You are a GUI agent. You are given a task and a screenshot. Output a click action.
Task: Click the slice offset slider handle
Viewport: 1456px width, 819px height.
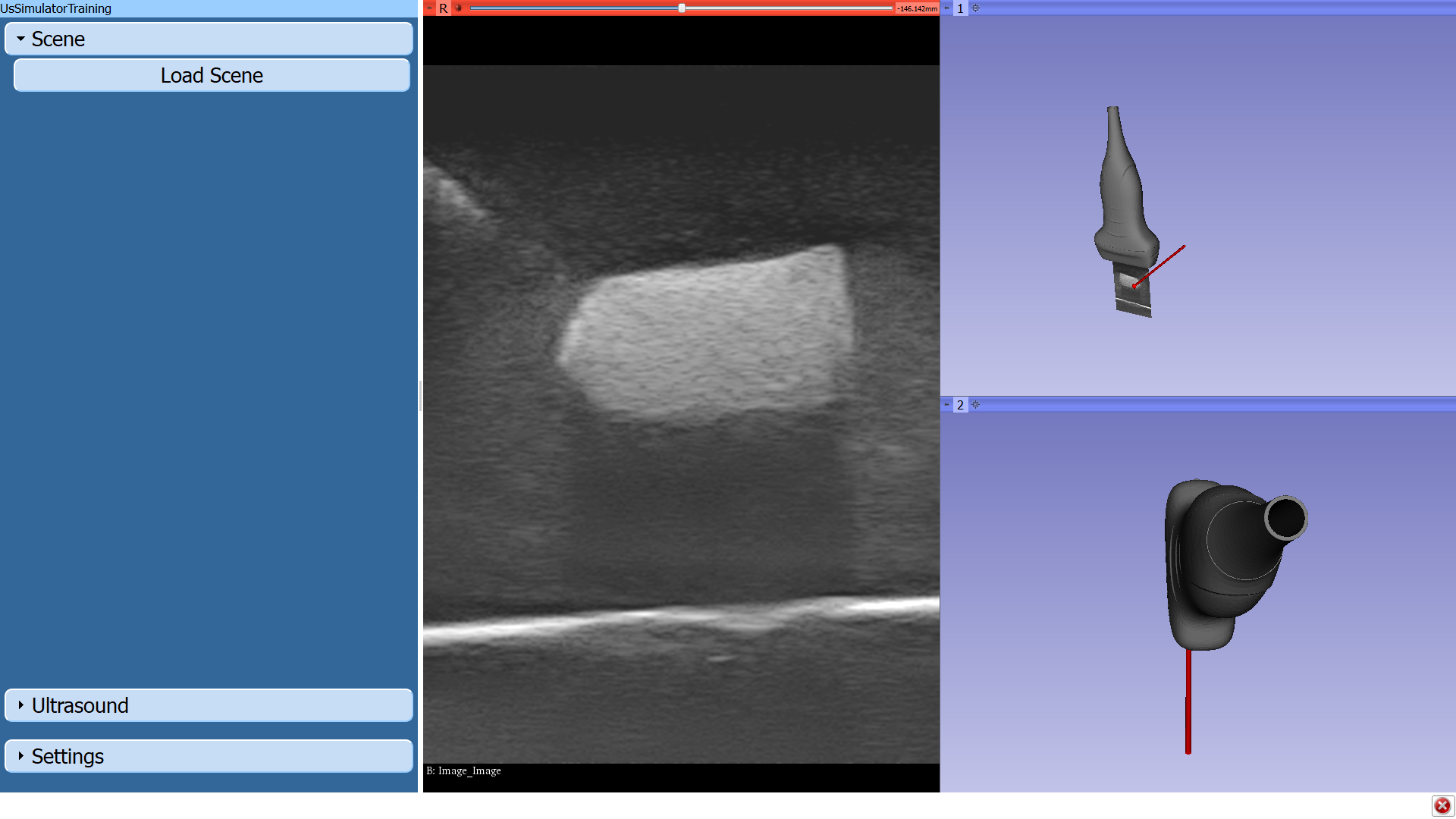click(682, 8)
